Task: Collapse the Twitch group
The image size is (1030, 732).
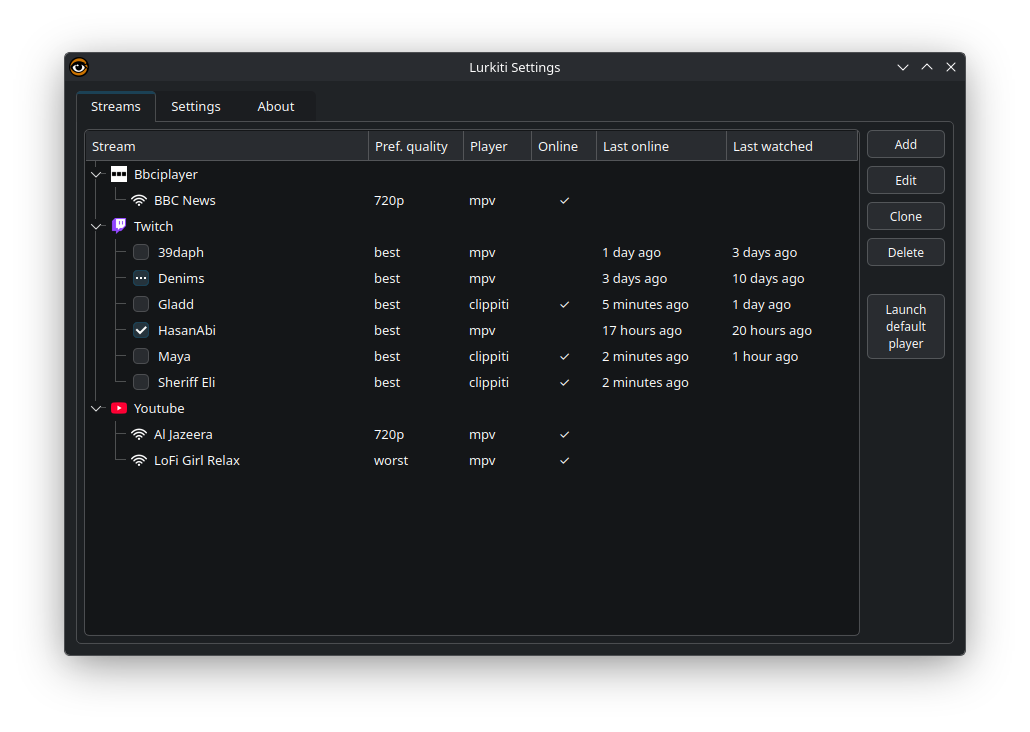Action: pos(97,226)
